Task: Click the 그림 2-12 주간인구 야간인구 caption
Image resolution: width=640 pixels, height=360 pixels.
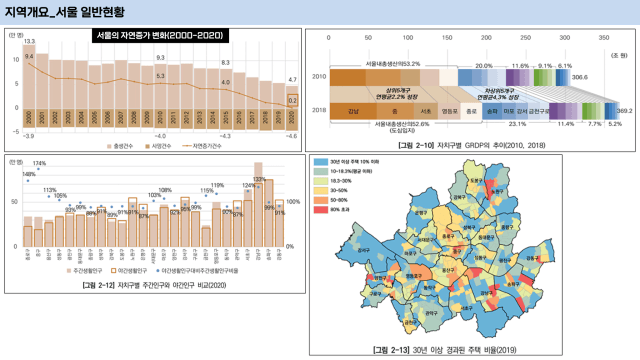Action: pyautogui.click(x=154, y=285)
